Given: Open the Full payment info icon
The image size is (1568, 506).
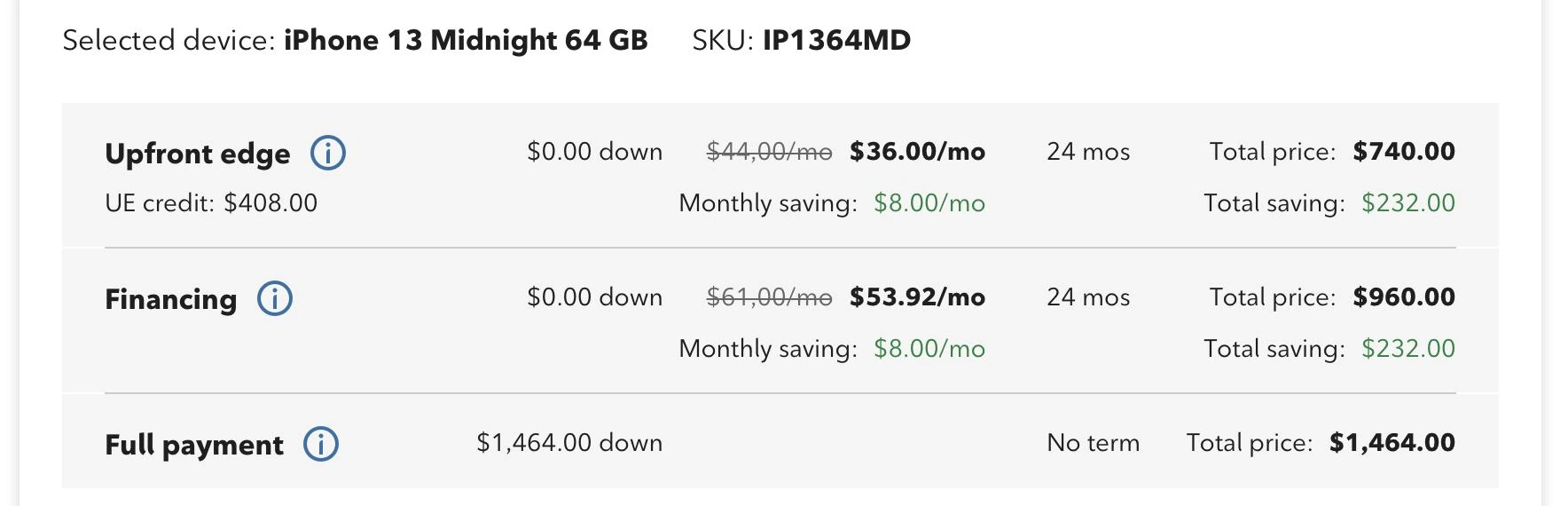Looking at the screenshot, I should pos(320,444).
